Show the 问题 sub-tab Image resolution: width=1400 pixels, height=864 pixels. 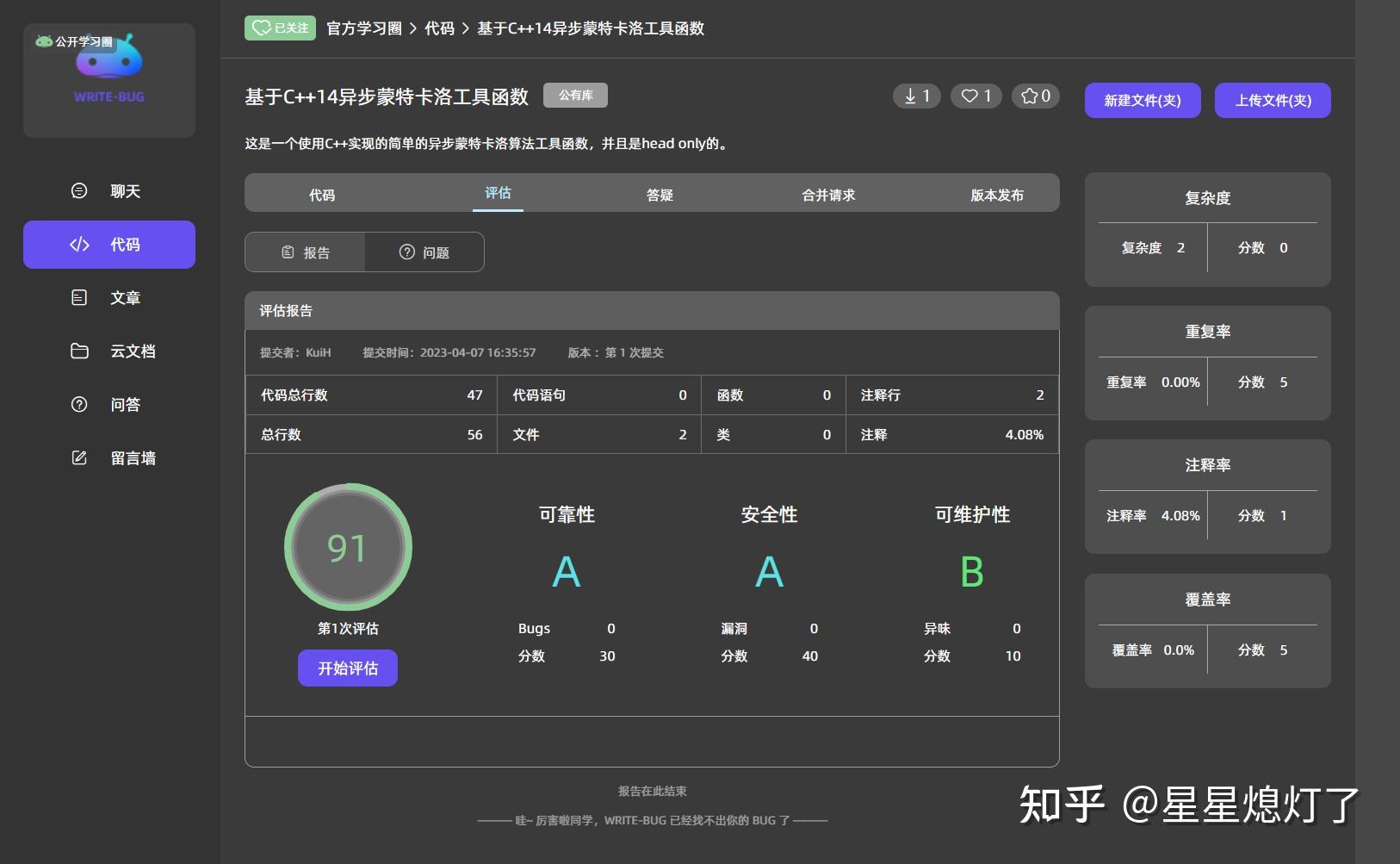coord(424,252)
